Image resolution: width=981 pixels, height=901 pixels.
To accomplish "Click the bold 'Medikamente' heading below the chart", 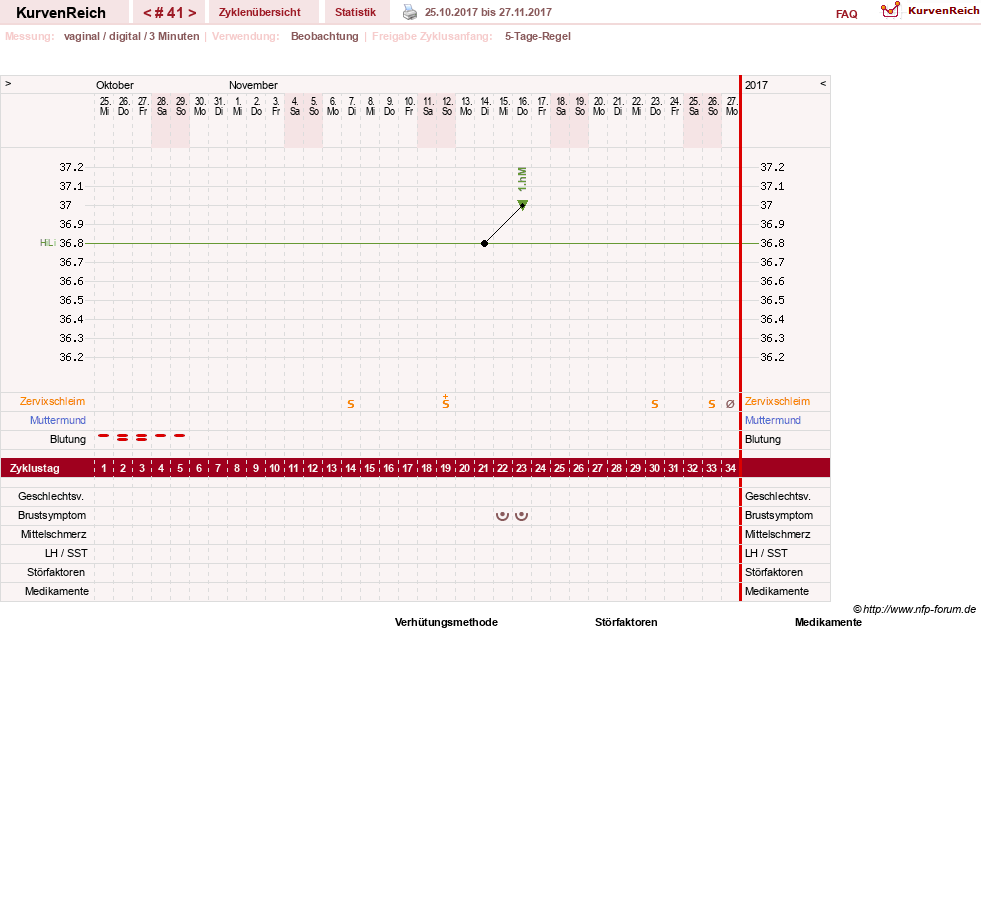I will pos(828,623).
